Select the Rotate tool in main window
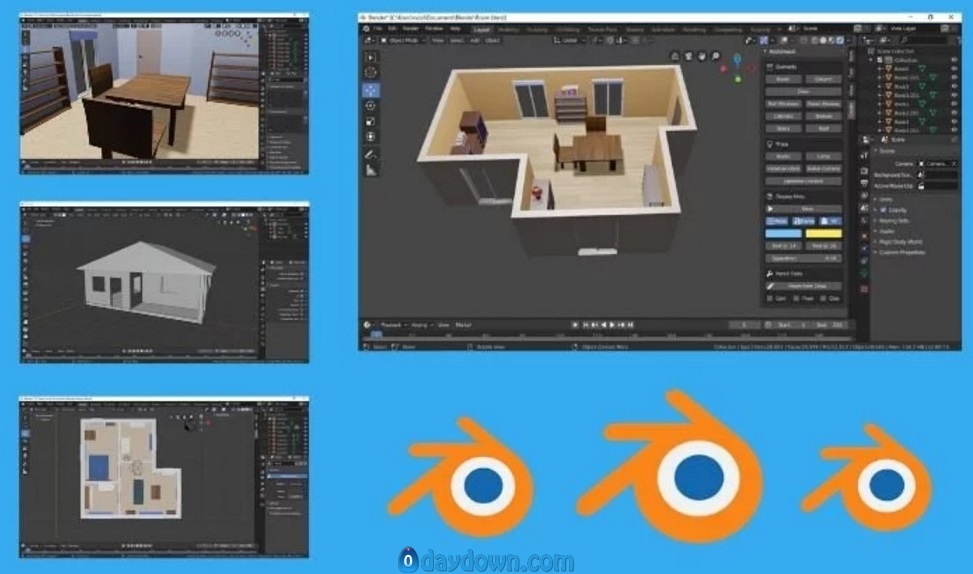 coord(371,105)
